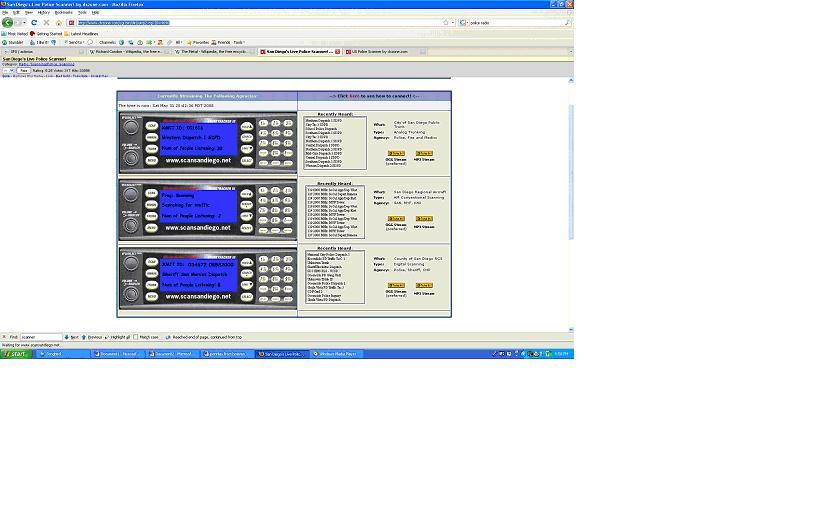Click the system tray clock
Image resolution: width=840 pixels, height=525 pixels.
(561, 354)
